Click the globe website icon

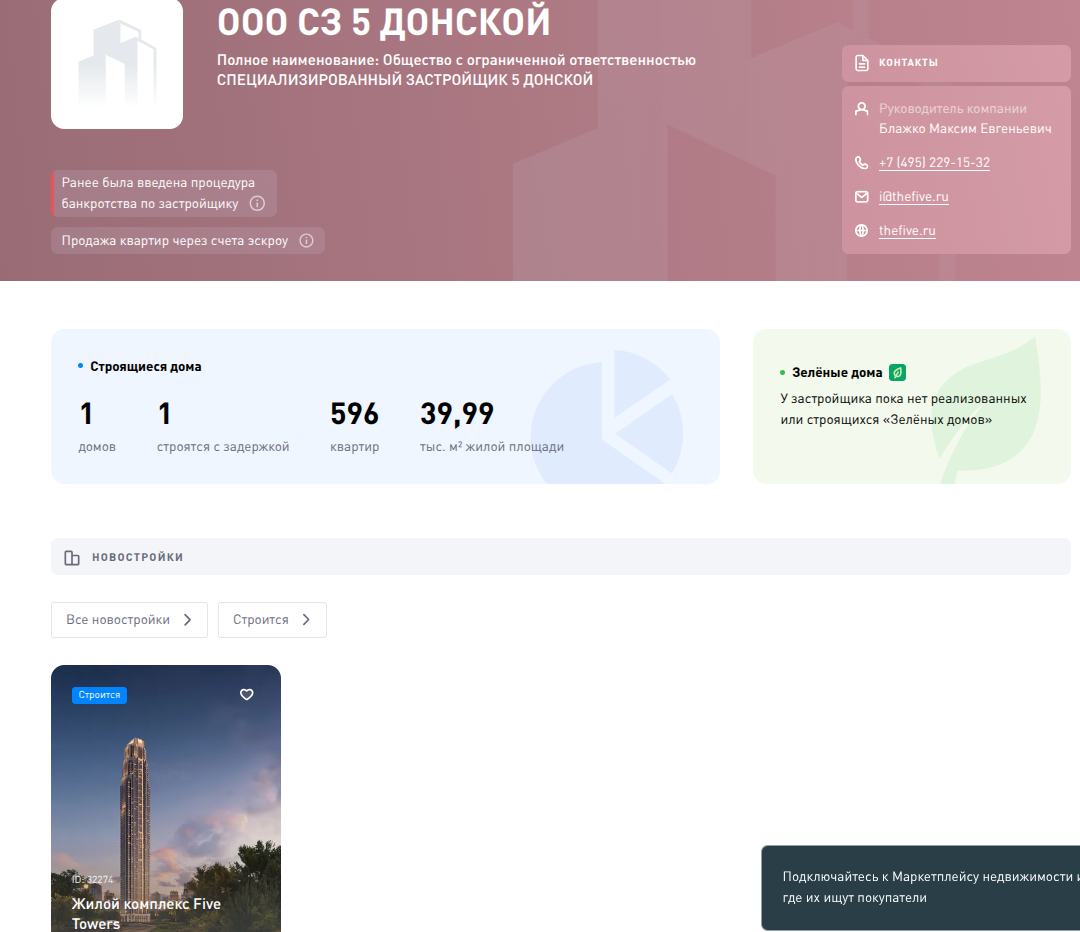tap(862, 231)
